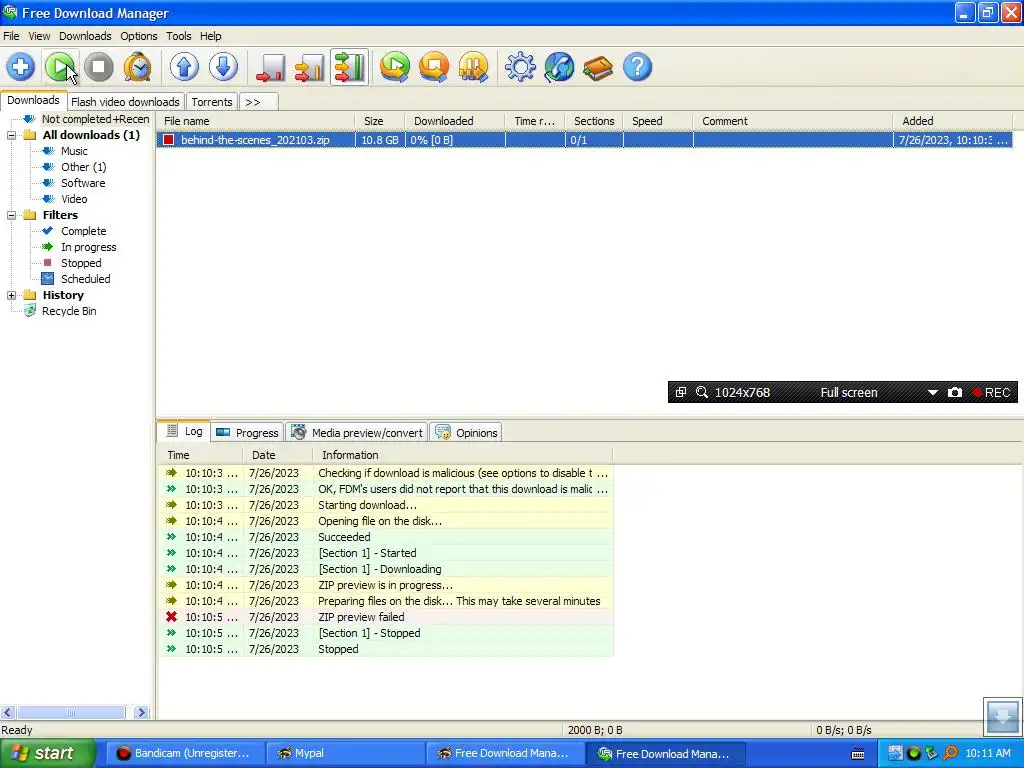Sort list by the Size column header
The width and height of the screenshot is (1024, 768).
click(380, 121)
